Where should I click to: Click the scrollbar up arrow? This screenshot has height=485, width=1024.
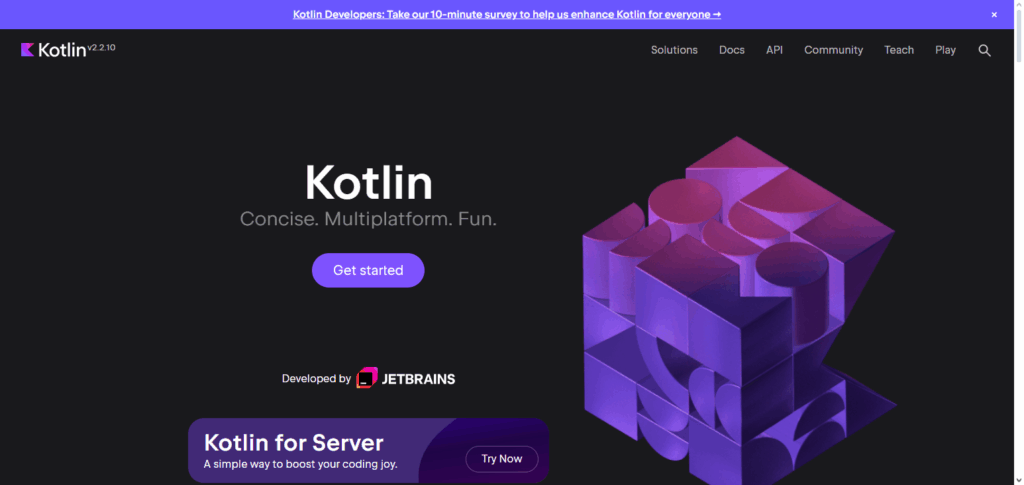1018,5
